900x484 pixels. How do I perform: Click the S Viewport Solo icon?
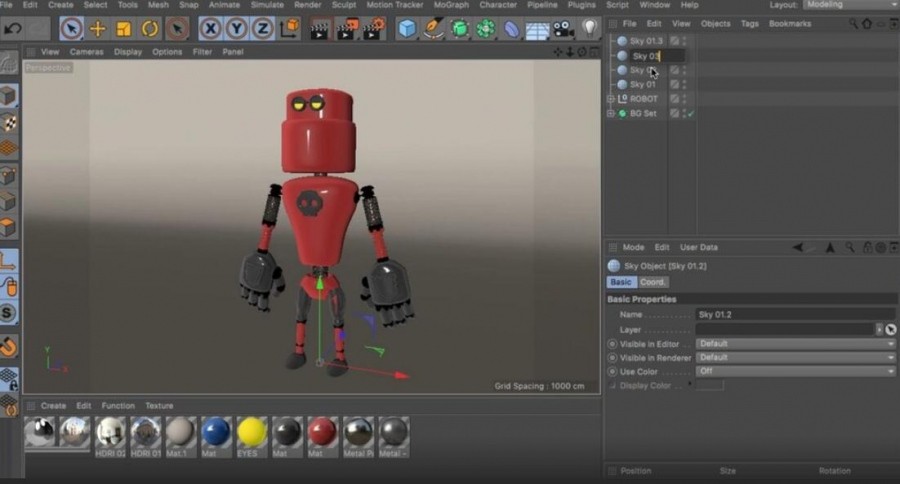coord(8,313)
